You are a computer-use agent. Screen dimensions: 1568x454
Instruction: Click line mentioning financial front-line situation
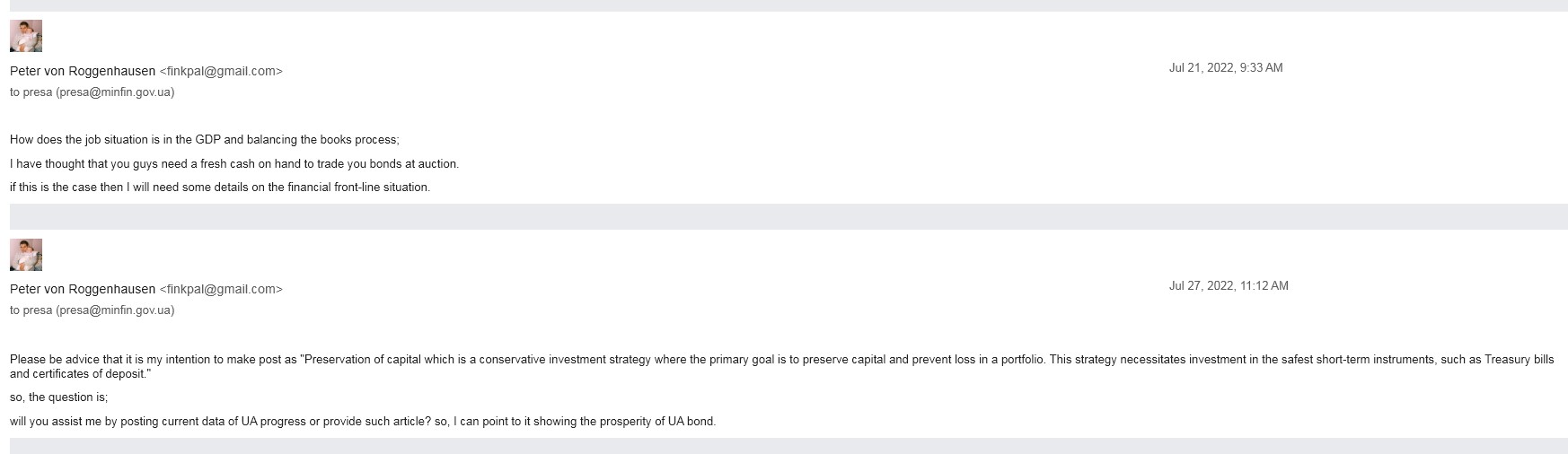[x=220, y=188]
